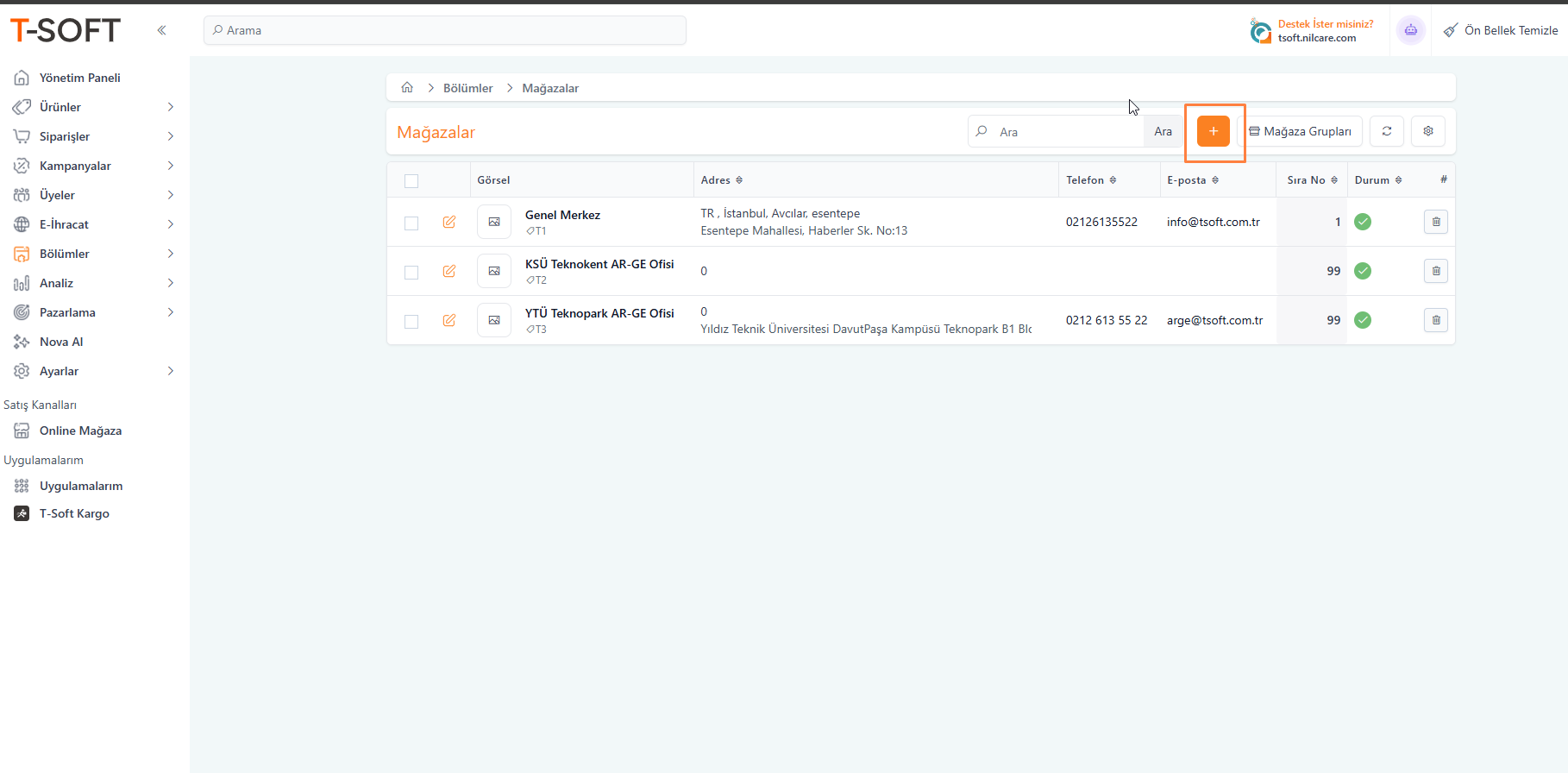
Task: Refresh the stores list
Action: pyautogui.click(x=1387, y=131)
